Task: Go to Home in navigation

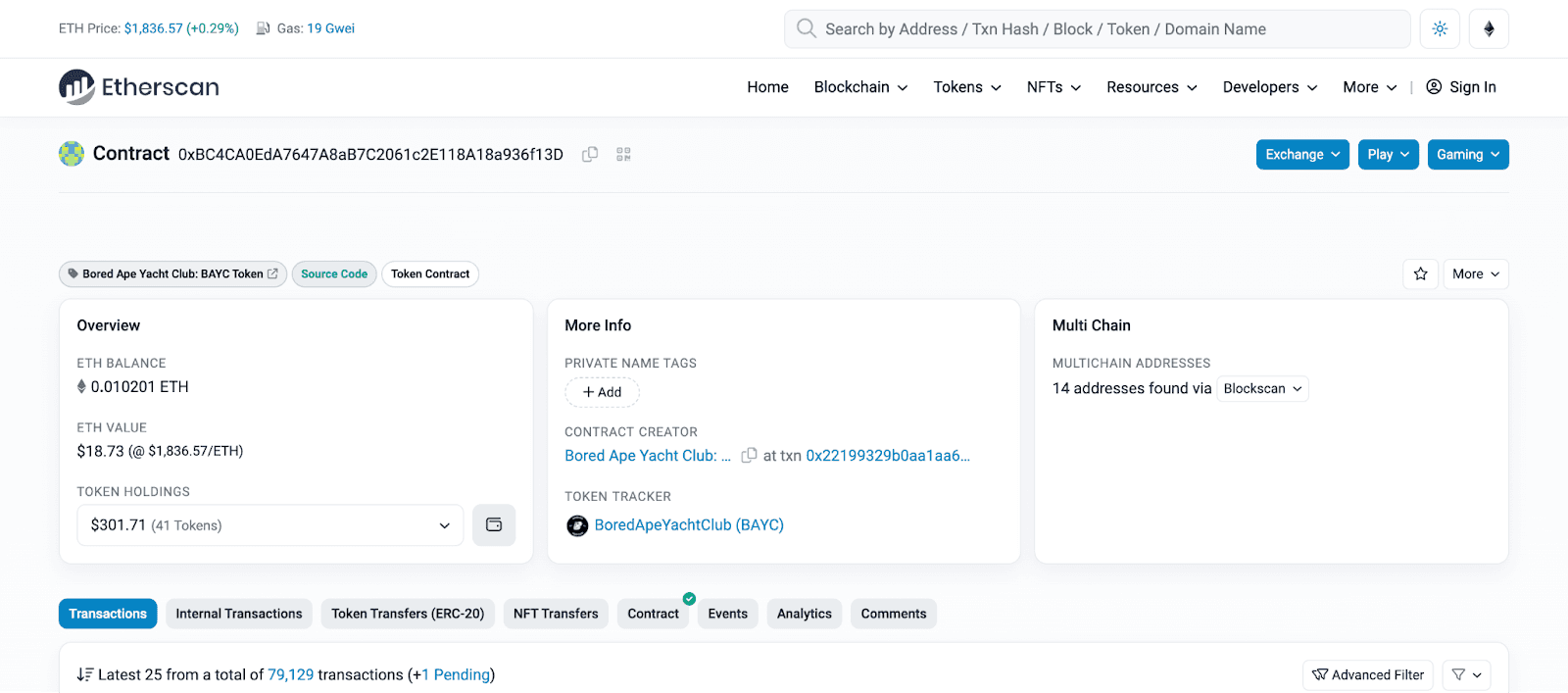Action: point(767,87)
